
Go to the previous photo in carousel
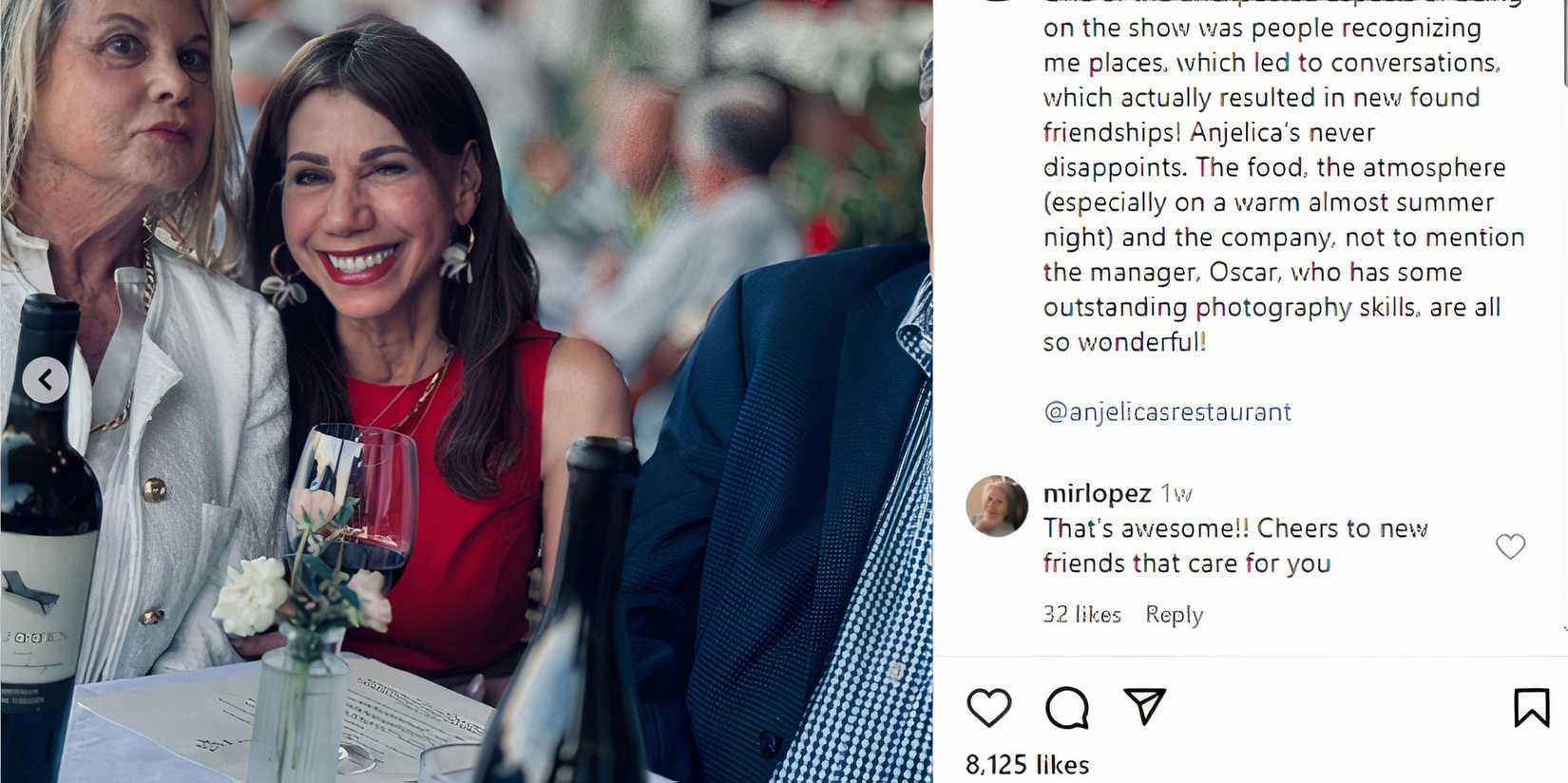click(45, 380)
